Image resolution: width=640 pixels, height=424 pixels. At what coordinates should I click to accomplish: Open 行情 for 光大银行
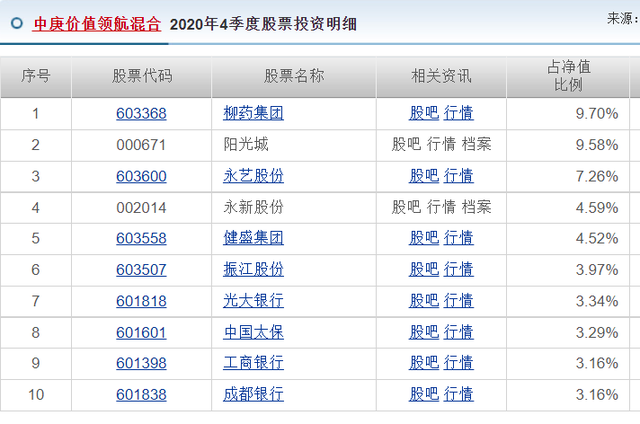[458, 301]
